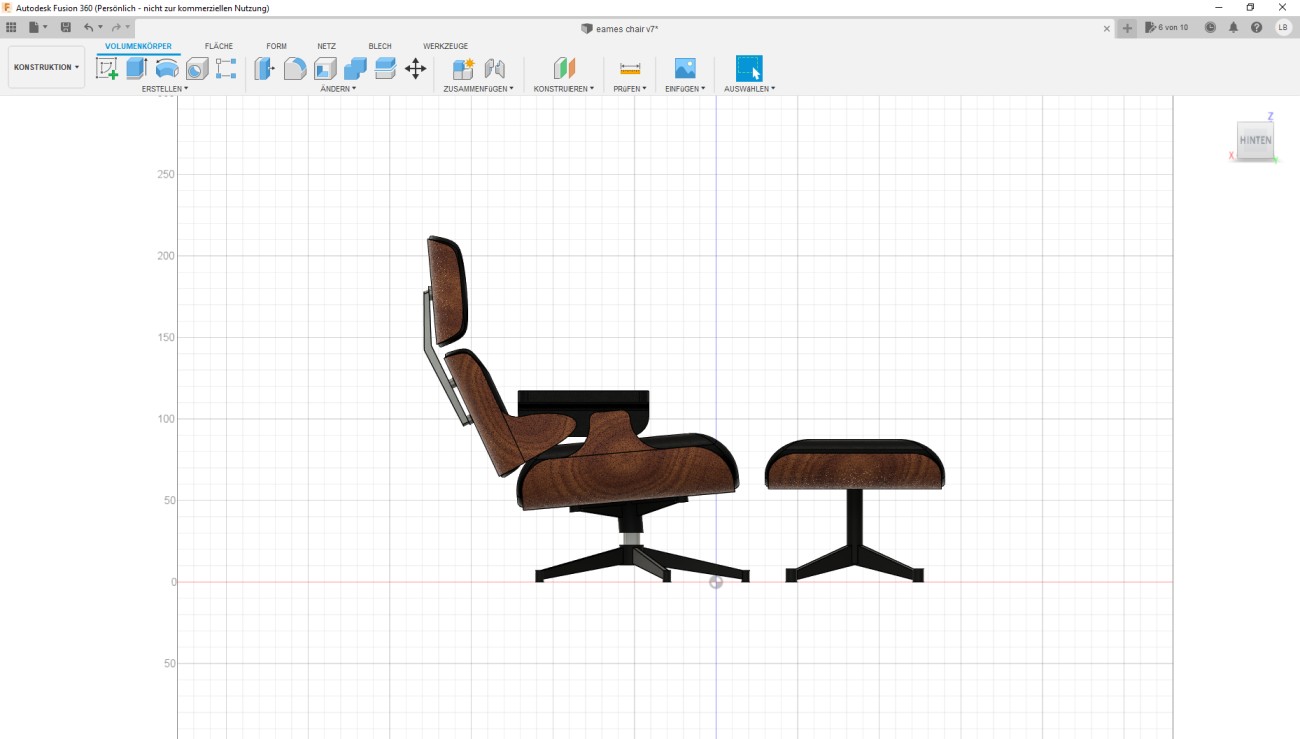Switch to the VOLUMENKÖRPER tab
The width and height of the screenshot is (1300, 739).
point(138,46)
